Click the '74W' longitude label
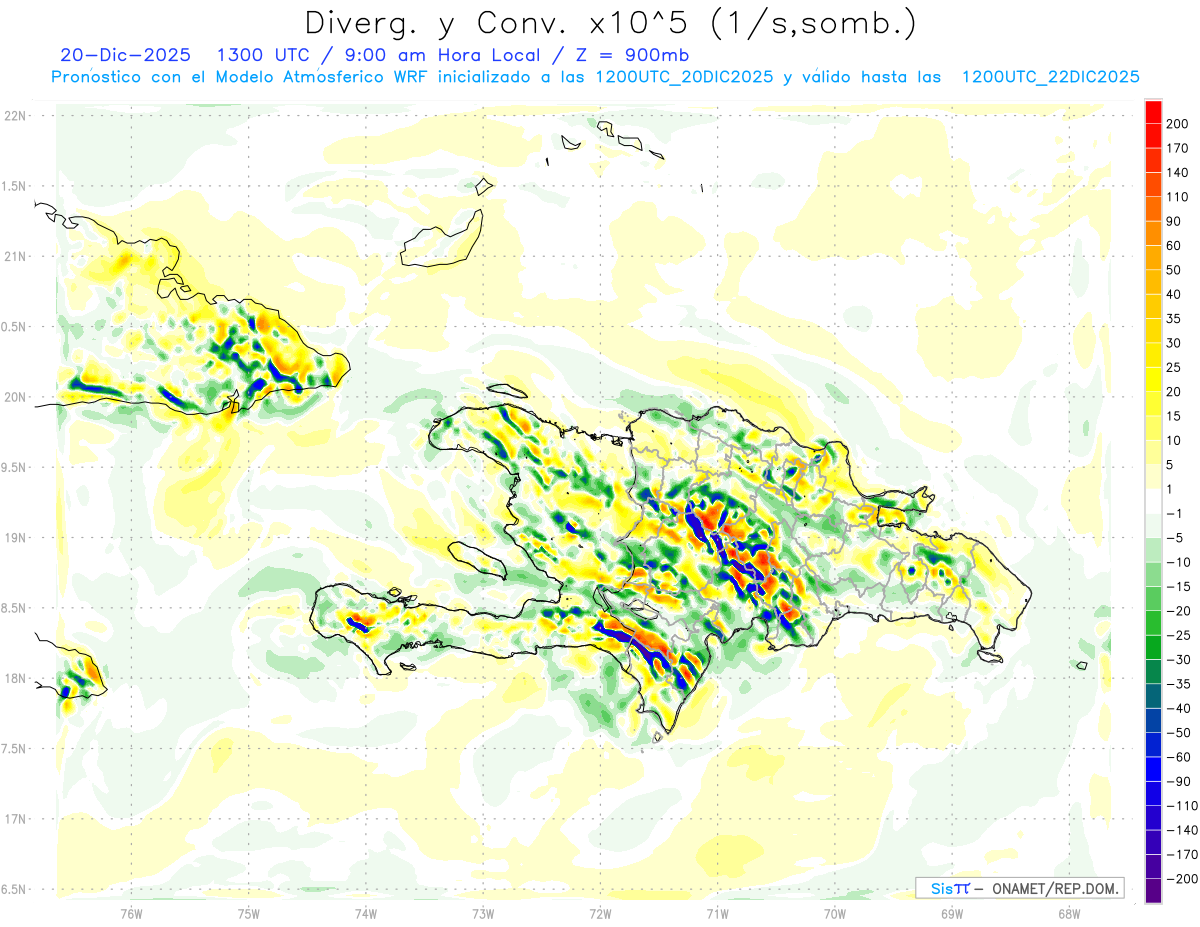1200x927 pixels. tap(366, 913)
